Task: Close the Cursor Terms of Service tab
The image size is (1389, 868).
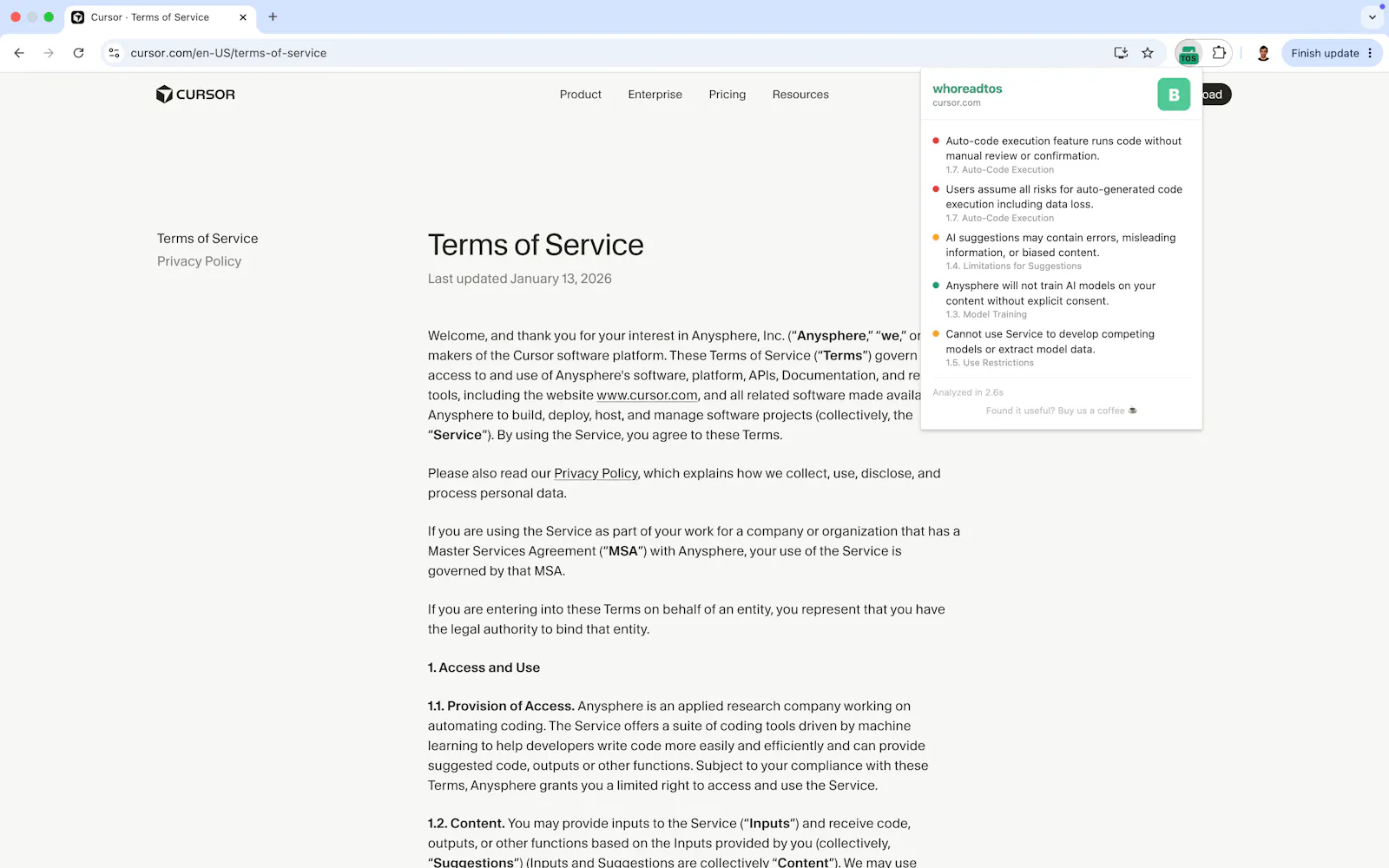Action: (x=242, y=17)
